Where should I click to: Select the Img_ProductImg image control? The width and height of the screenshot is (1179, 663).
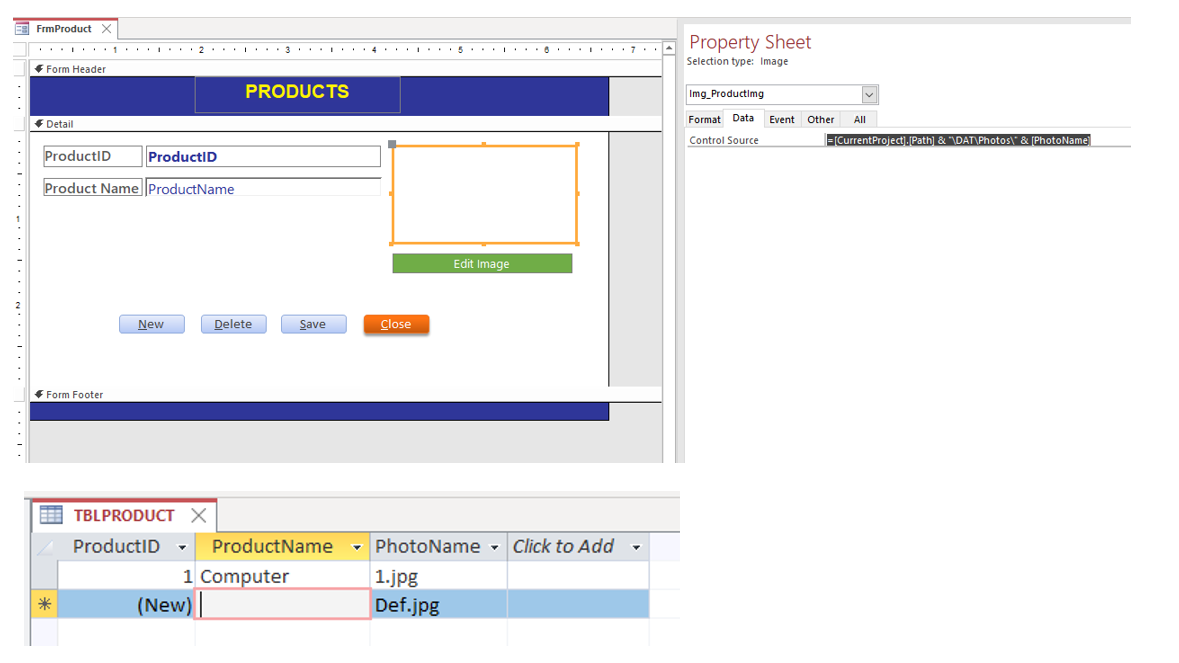click(484, 194)
